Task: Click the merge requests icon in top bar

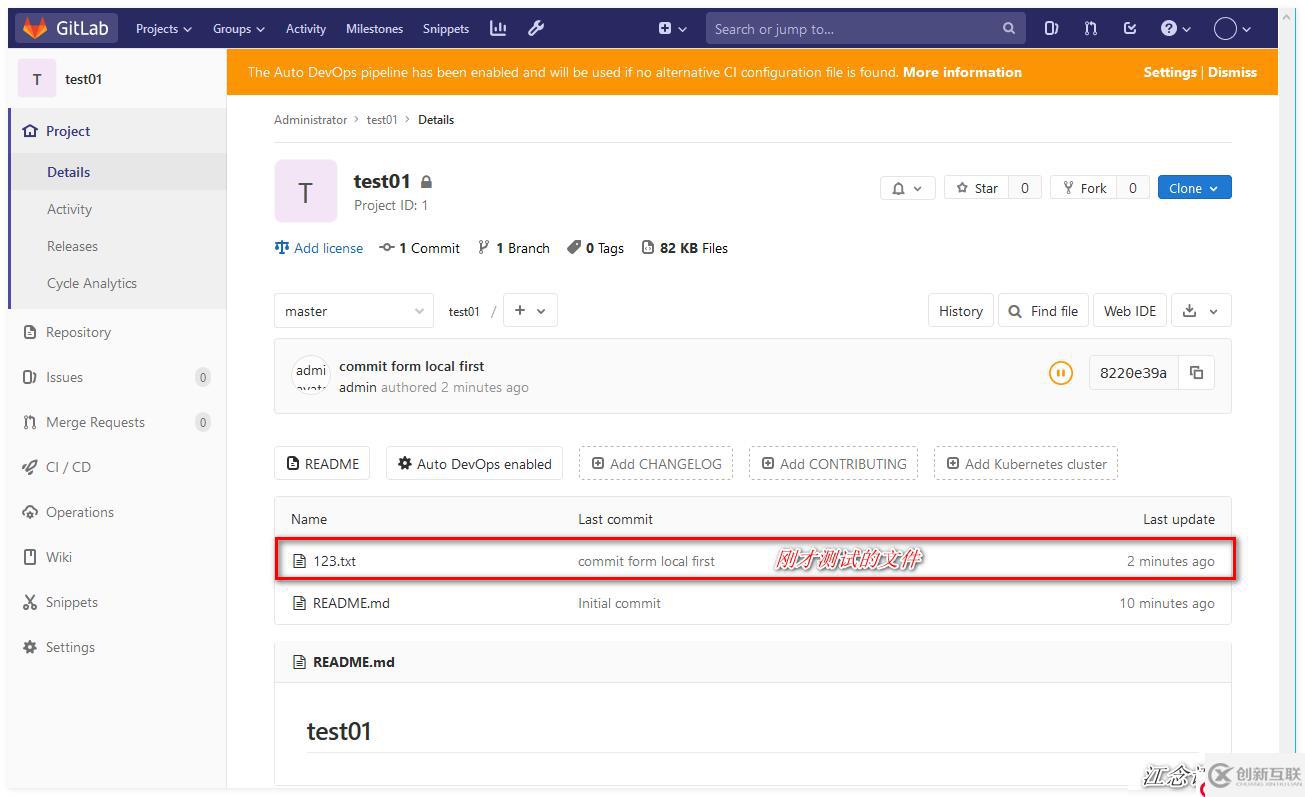Action: point(1090,28)
